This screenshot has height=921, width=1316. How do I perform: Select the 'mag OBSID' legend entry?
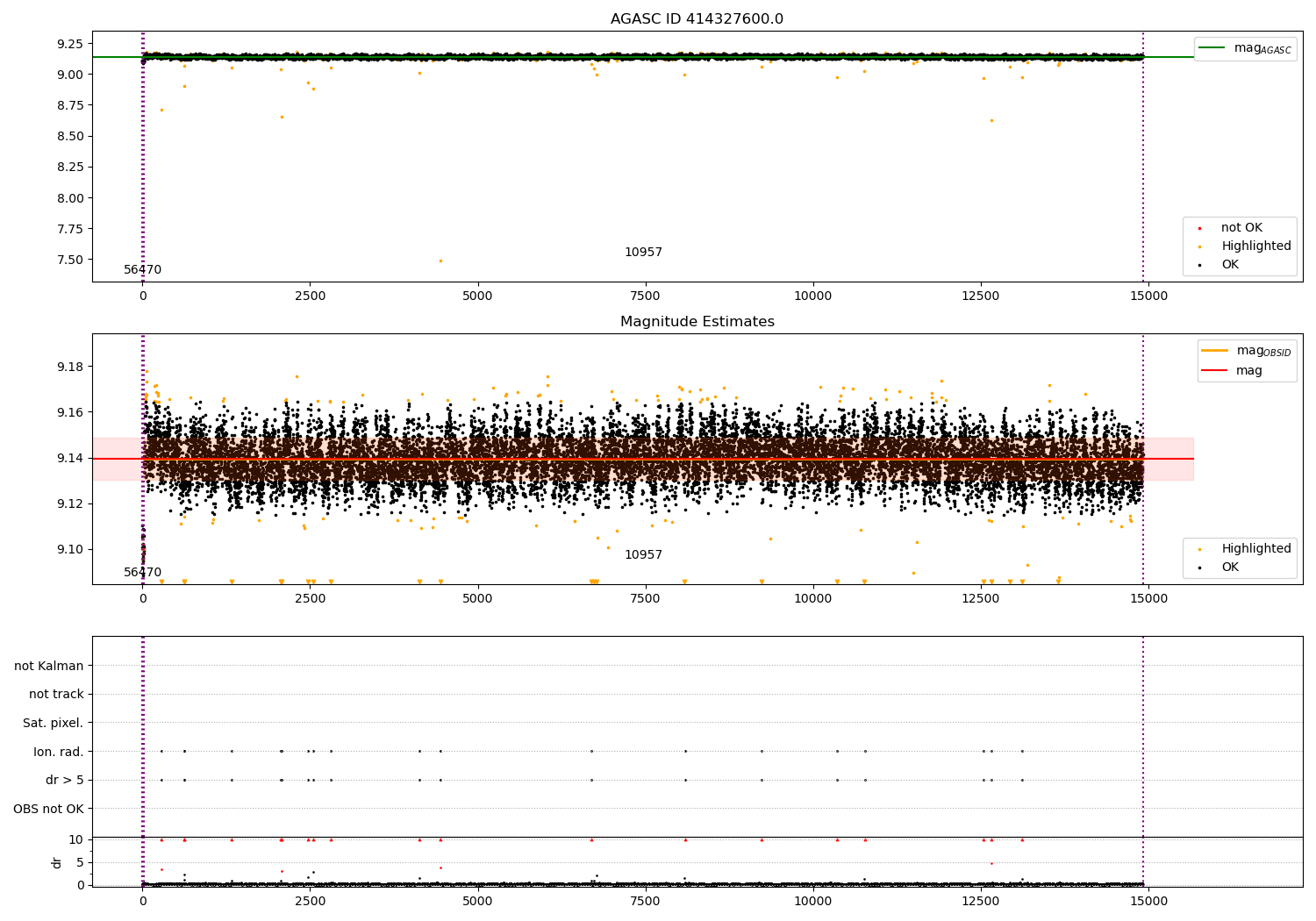[1246, 351]
